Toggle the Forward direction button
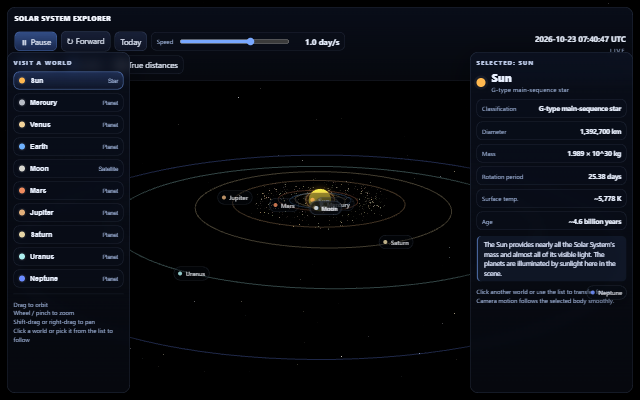This screenshot has height=400, width=640. (86, 41)
